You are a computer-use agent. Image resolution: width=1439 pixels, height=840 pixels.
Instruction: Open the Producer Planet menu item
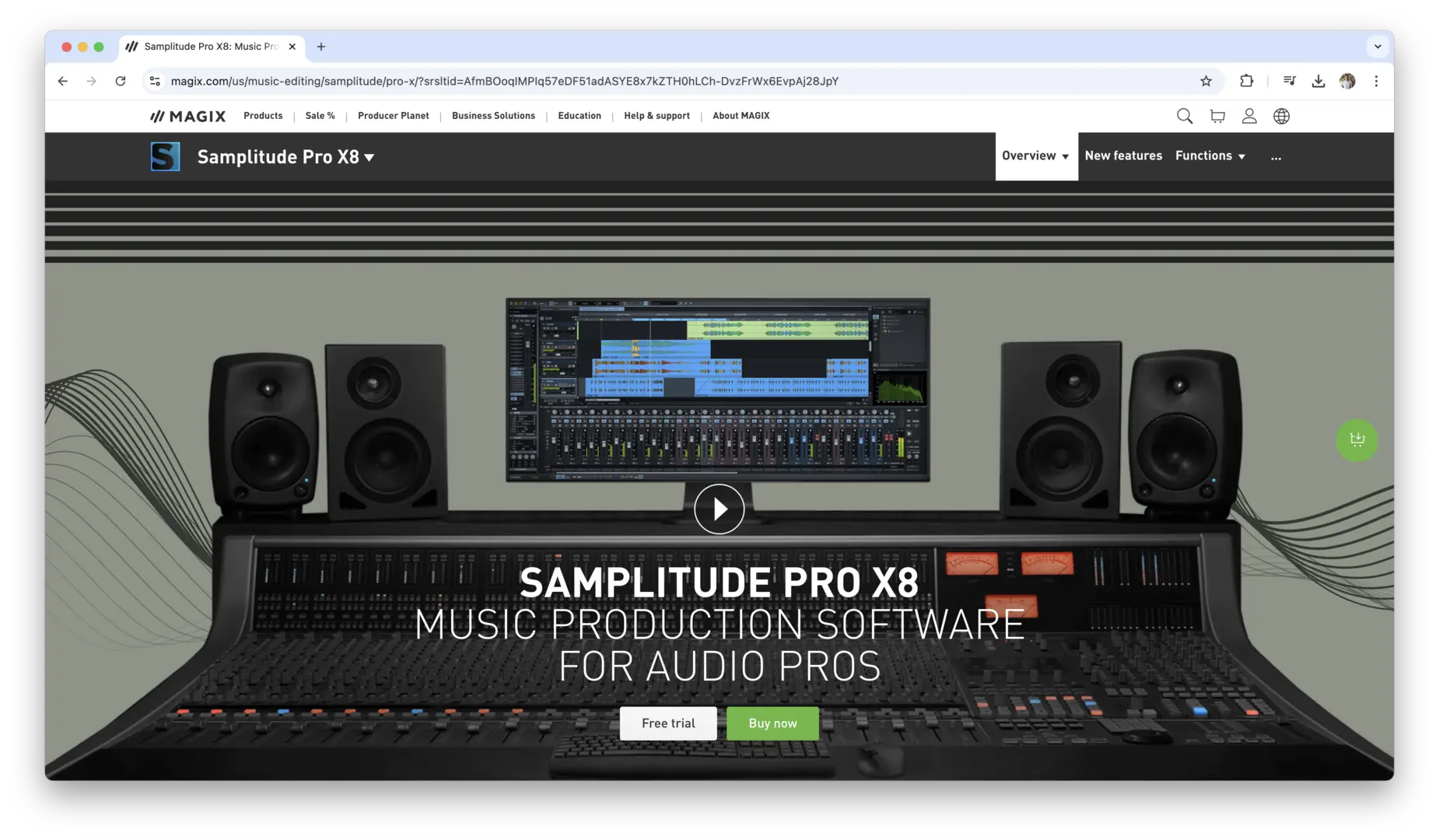[x=394, y=116]
